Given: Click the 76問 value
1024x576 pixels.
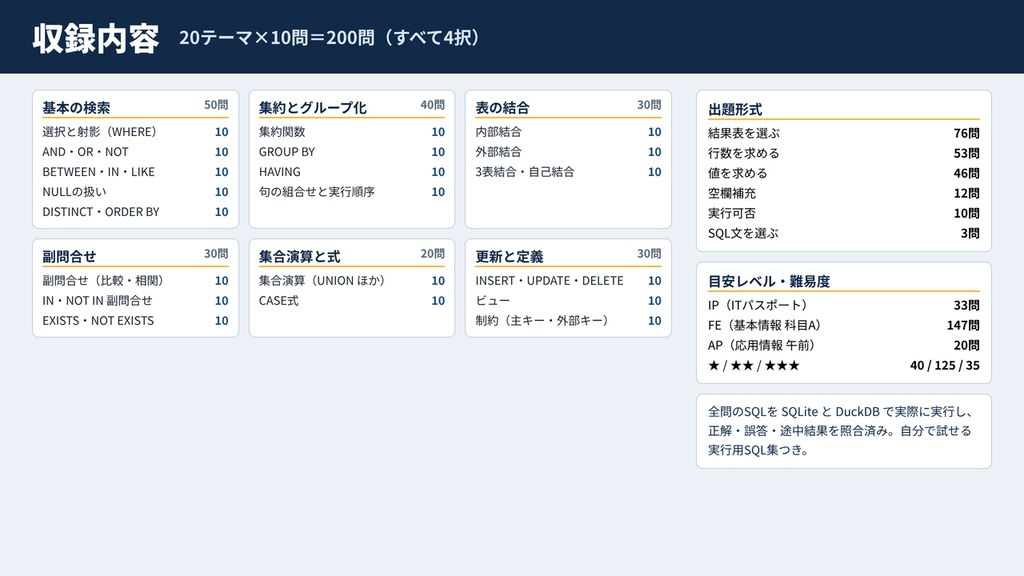Looking at the screenshot, I should tap(967, 133).
